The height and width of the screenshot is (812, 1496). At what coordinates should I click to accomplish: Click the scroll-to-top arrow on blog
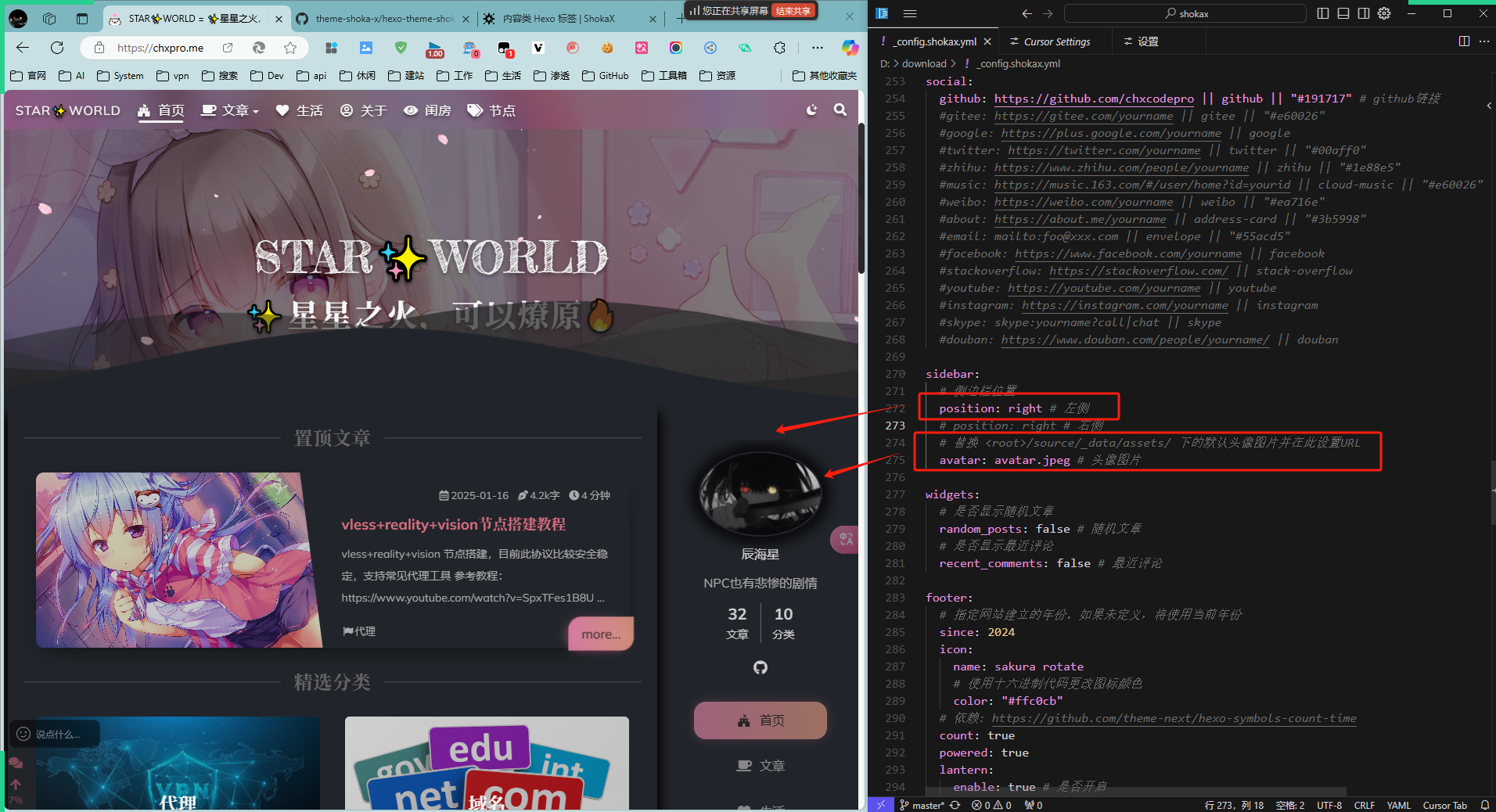(16, 784)
